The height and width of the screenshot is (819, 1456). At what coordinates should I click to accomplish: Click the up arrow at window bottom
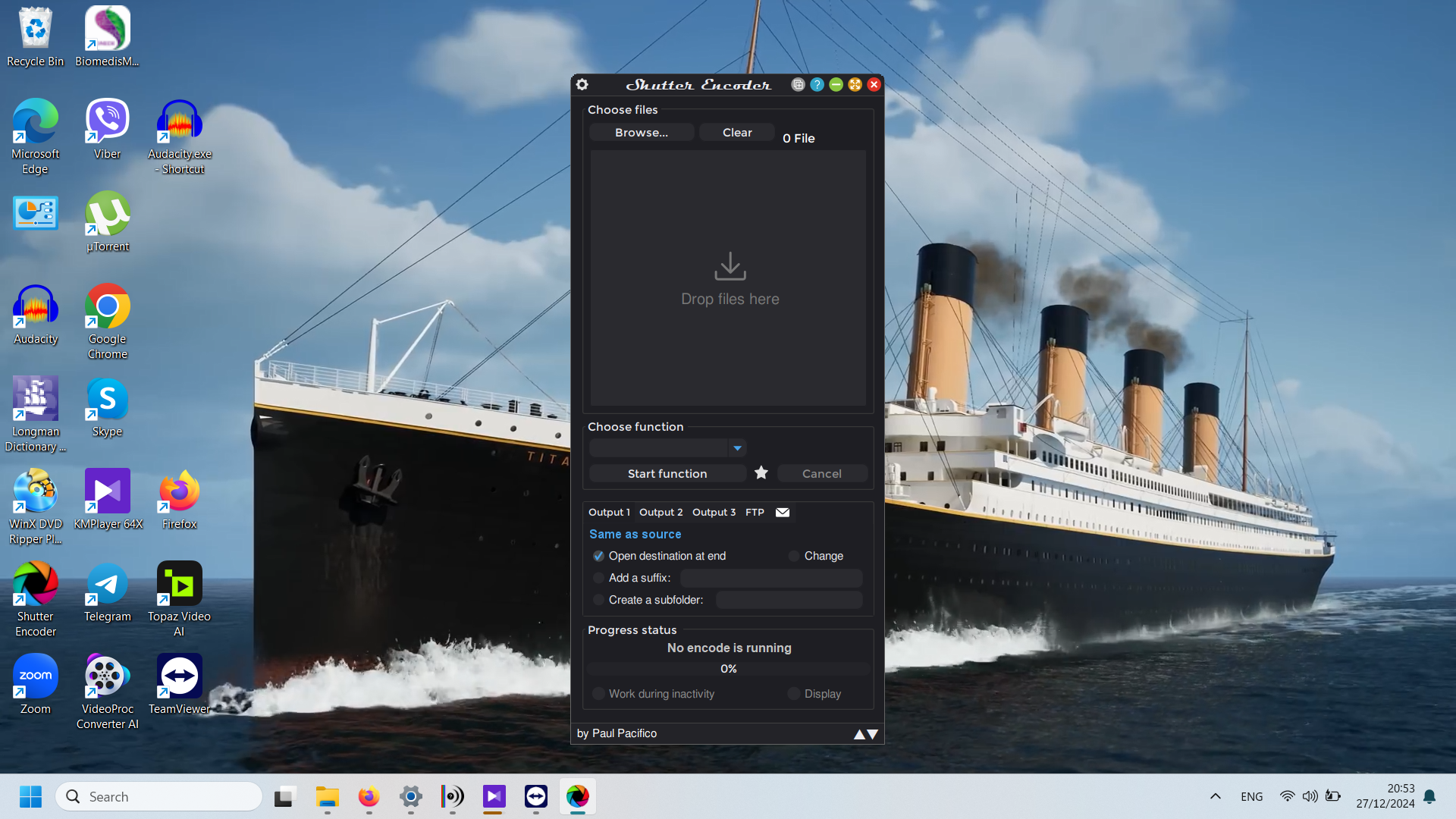point(859,734)
